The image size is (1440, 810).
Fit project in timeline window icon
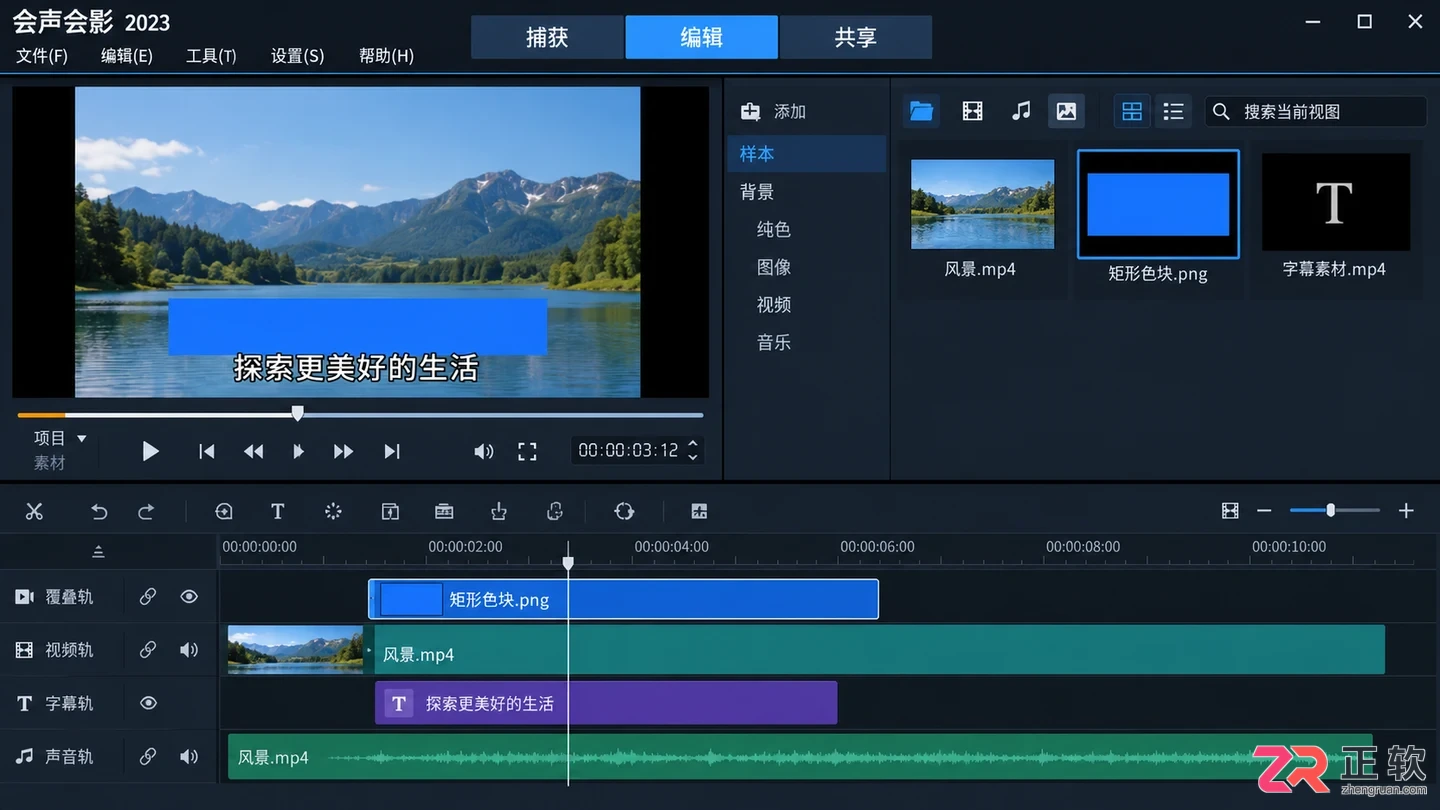(1230, 511)
